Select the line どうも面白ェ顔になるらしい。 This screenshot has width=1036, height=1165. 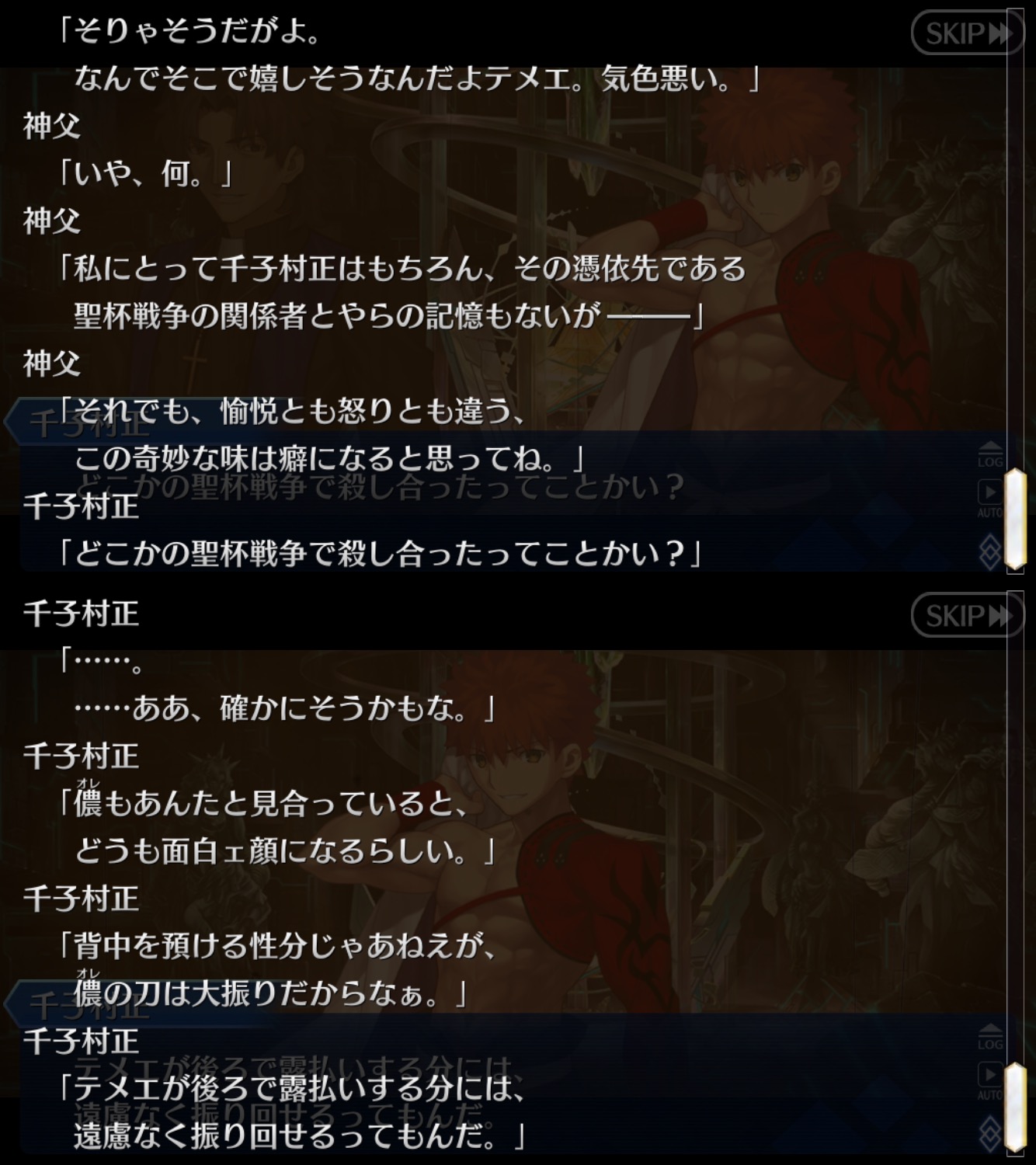(284, 851)
